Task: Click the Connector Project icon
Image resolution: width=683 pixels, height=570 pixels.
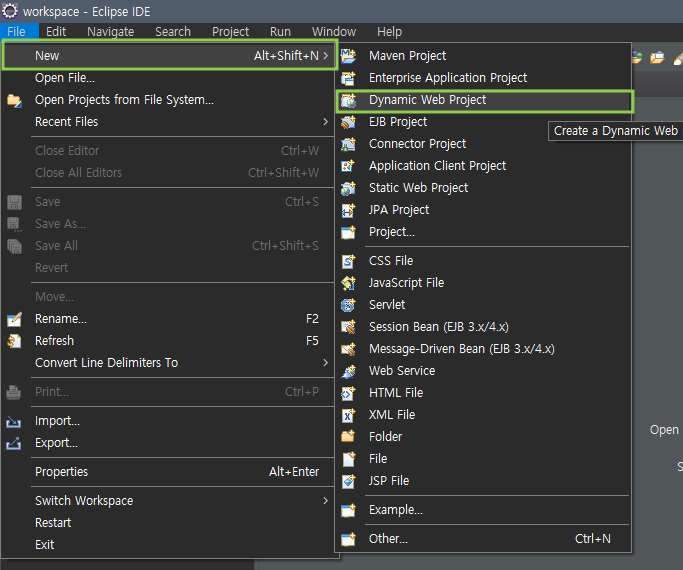Action: pyautogui.click(x=348, y=144)
